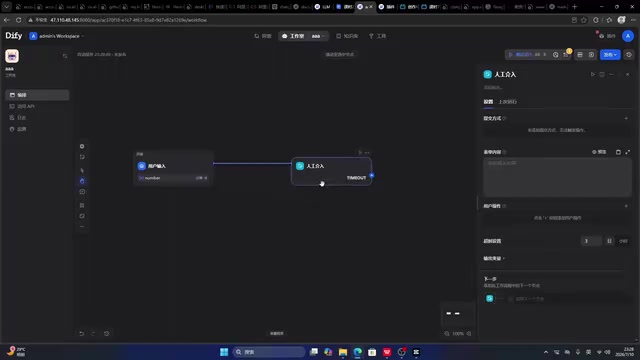This screenshot has width=640, height=360.
Task: Click the select next node field under 下一步
Action: tap(569, 299)
